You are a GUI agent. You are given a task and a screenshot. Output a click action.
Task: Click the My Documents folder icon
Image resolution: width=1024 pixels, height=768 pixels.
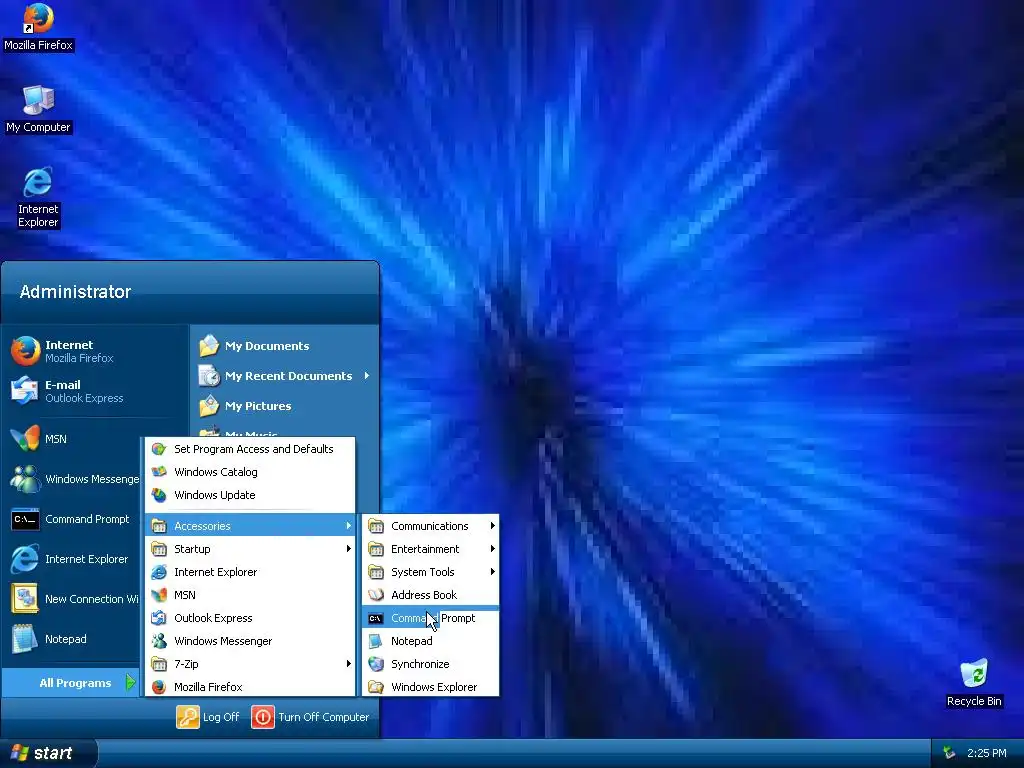point(209,345)
